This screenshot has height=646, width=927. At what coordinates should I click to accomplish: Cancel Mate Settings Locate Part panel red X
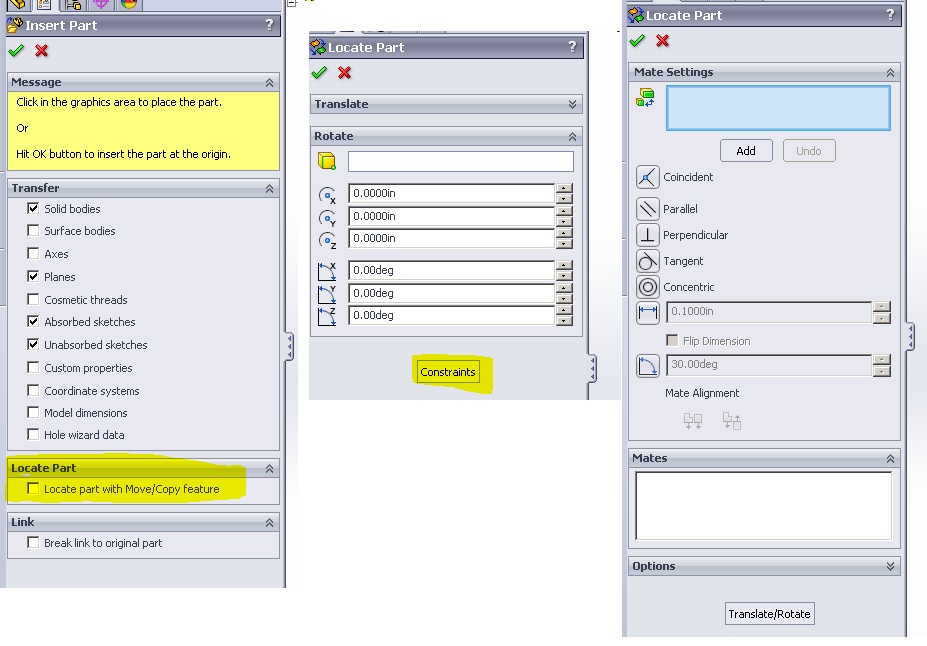[x=663, y=41]
